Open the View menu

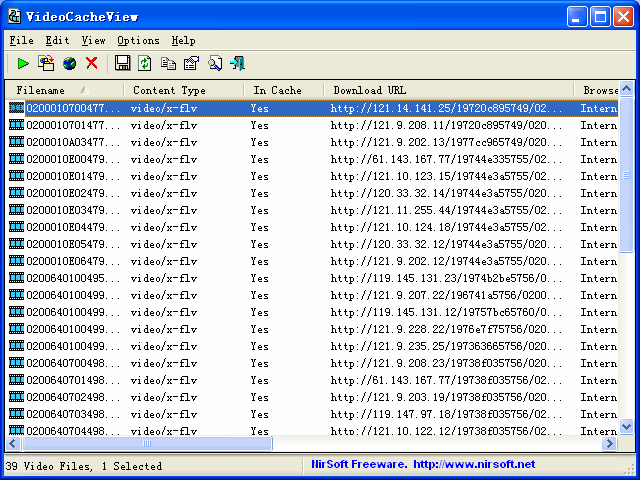pos(93,41)
